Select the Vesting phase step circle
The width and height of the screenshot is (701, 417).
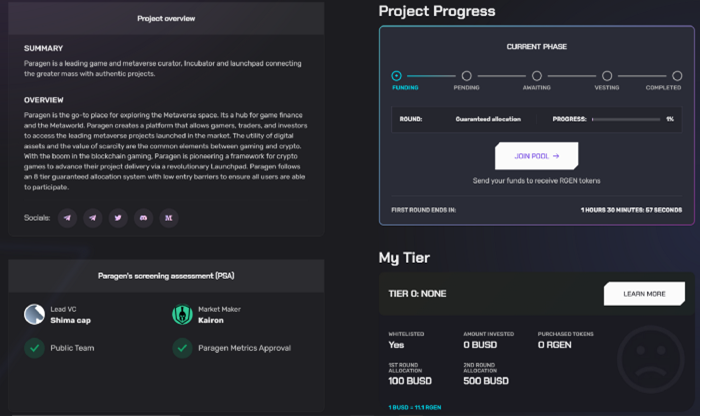click(x=607, y=76)
